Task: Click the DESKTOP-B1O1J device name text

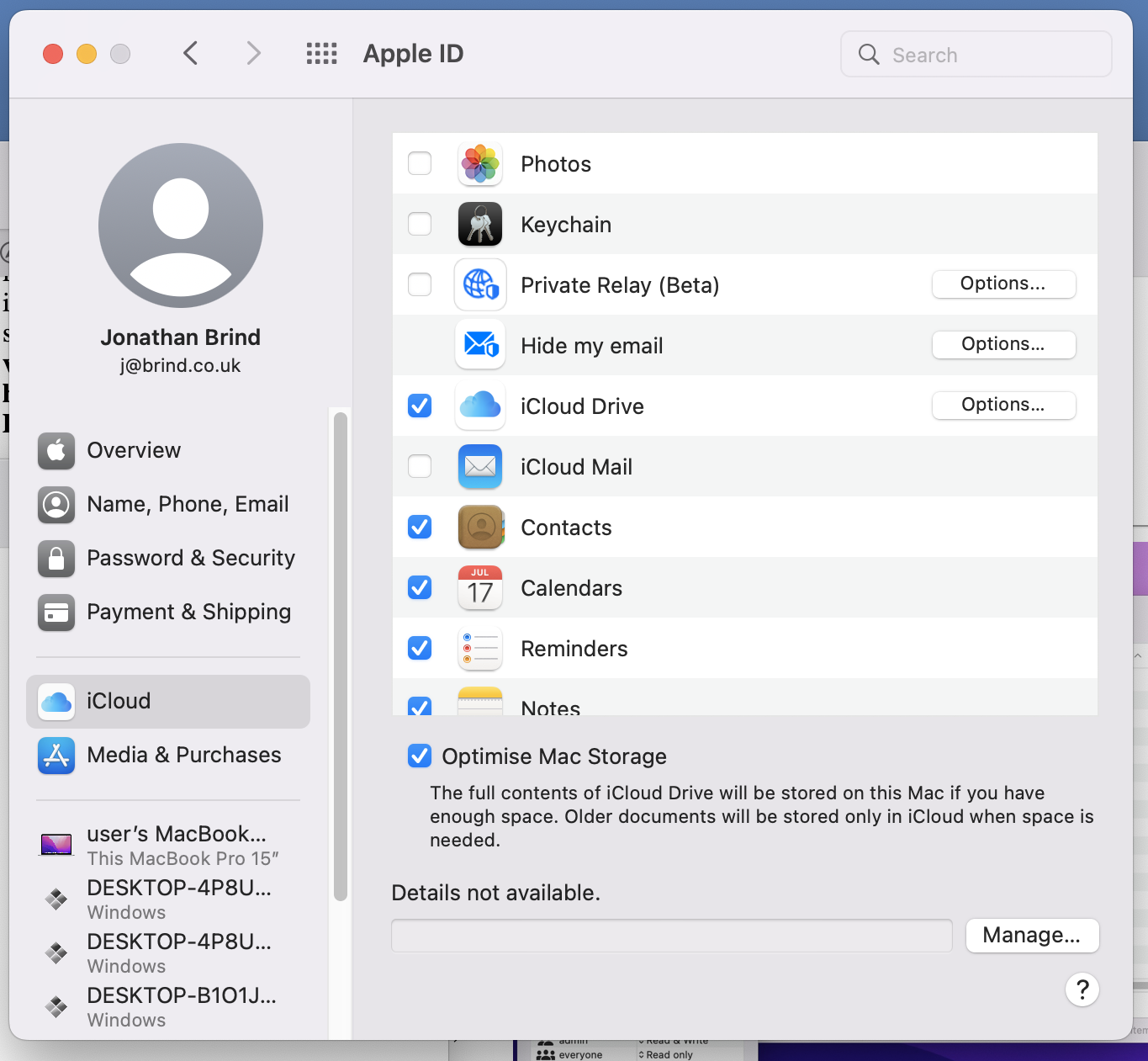Action: tap(182, 996)
